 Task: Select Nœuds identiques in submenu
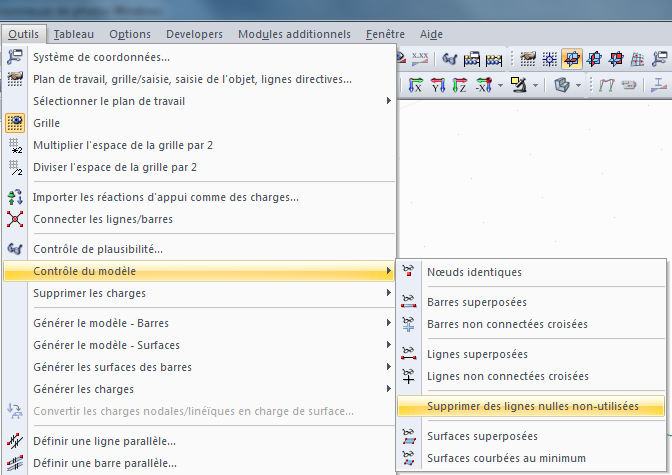531,272
